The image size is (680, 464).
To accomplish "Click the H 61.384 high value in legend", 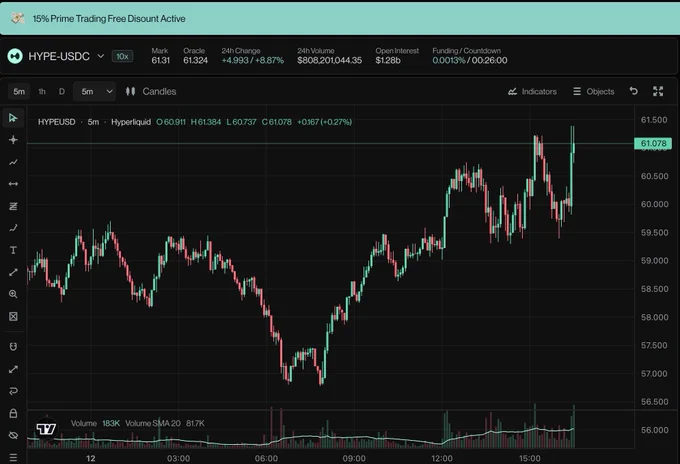I will (206, 122).
